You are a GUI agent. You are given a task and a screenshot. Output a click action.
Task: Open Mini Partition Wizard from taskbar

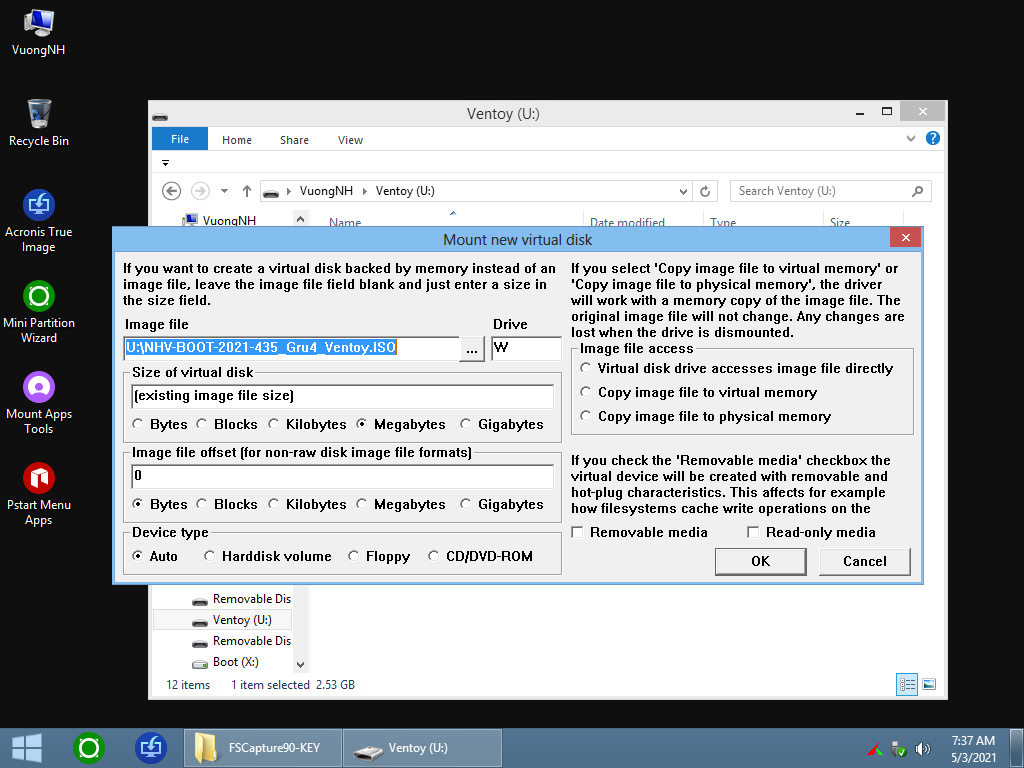point(89,748)
